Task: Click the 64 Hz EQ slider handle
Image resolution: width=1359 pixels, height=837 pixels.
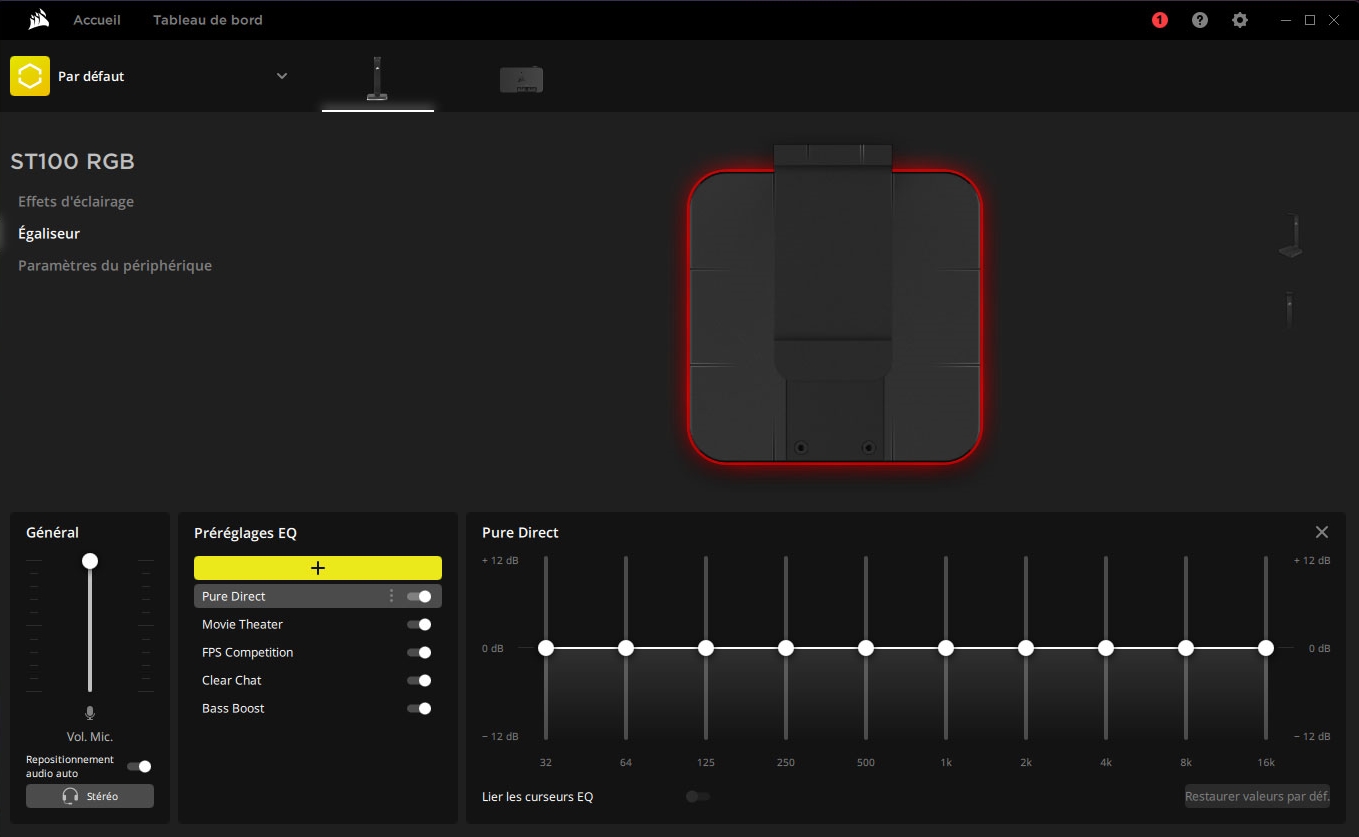Action: tap(626, 648)
